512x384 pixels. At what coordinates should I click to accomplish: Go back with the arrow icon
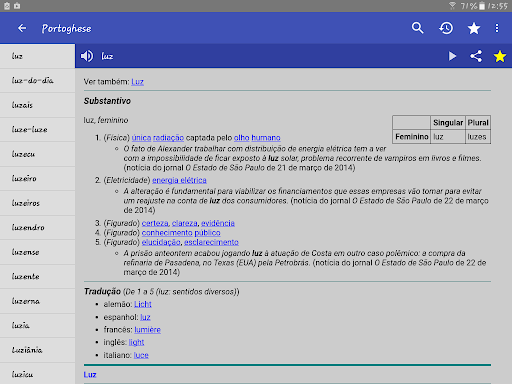click(22, 28)
